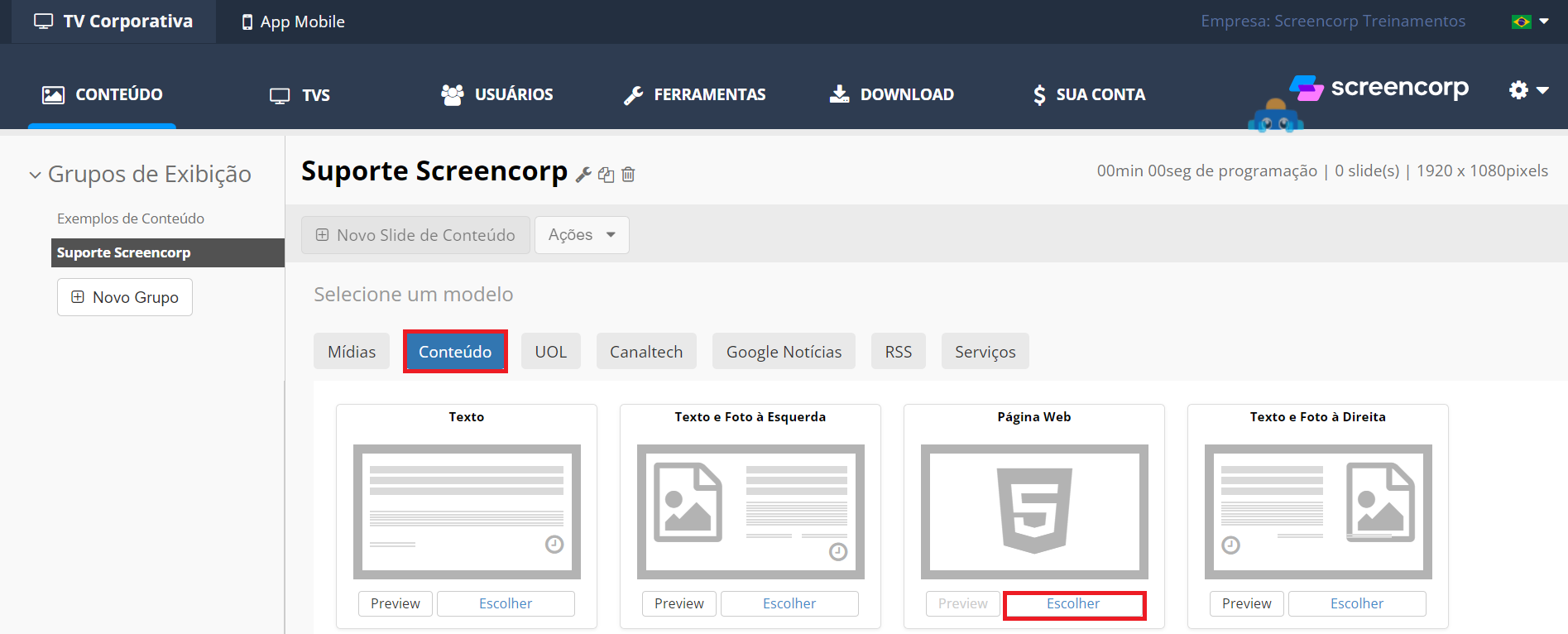Open the Brazil flag language selector
Viewport: 1568px width, 634px height.
[x=1530, y=22]
